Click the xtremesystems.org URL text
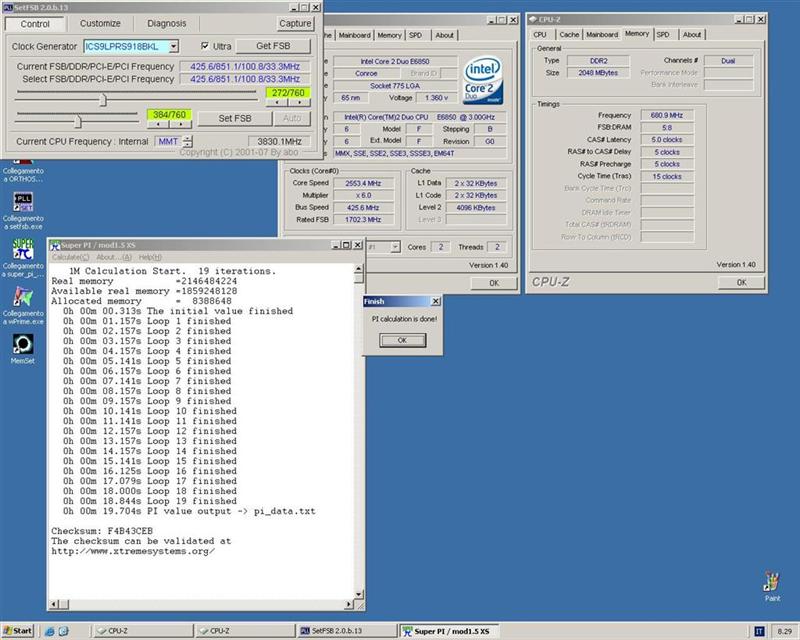The height and width of the screenshot is (640, 800). click(x=133, y=551)
